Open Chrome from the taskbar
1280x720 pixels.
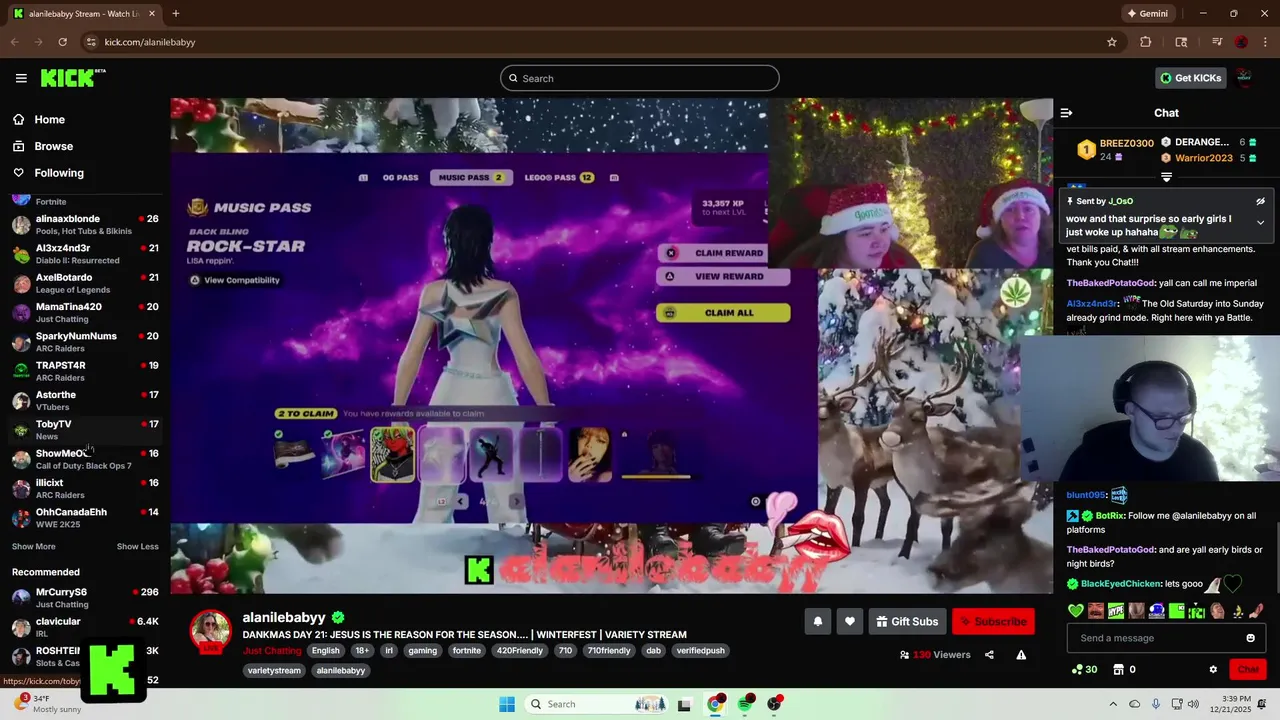click(x=715, y=704)
